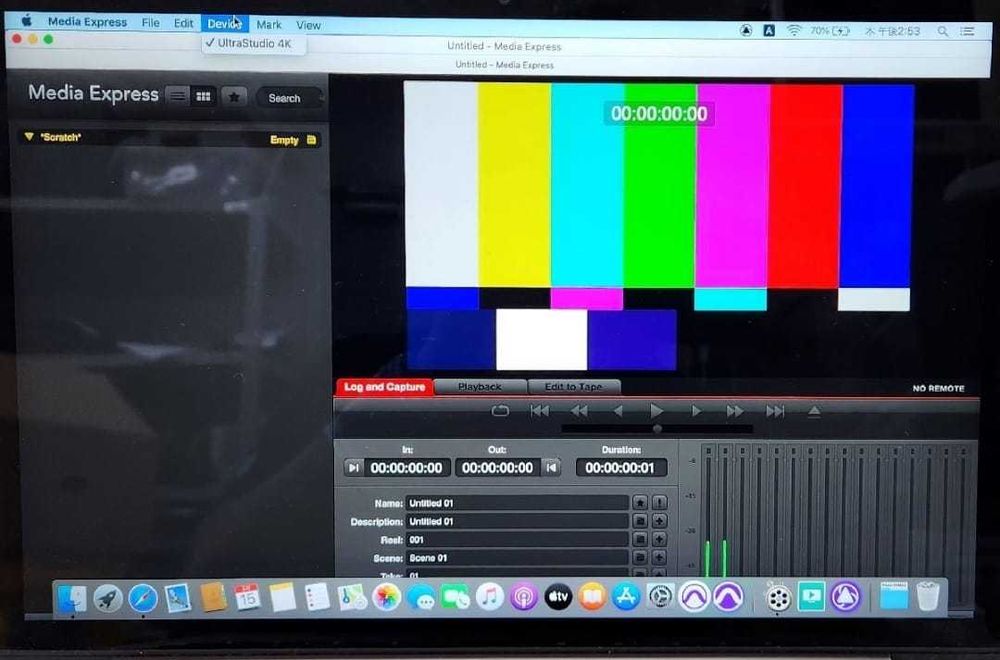Image resolution: width=1000 pixels, height=660 pixels.
Task: Mark clip as favorite beside Name
Action: (x=640, y=503)
